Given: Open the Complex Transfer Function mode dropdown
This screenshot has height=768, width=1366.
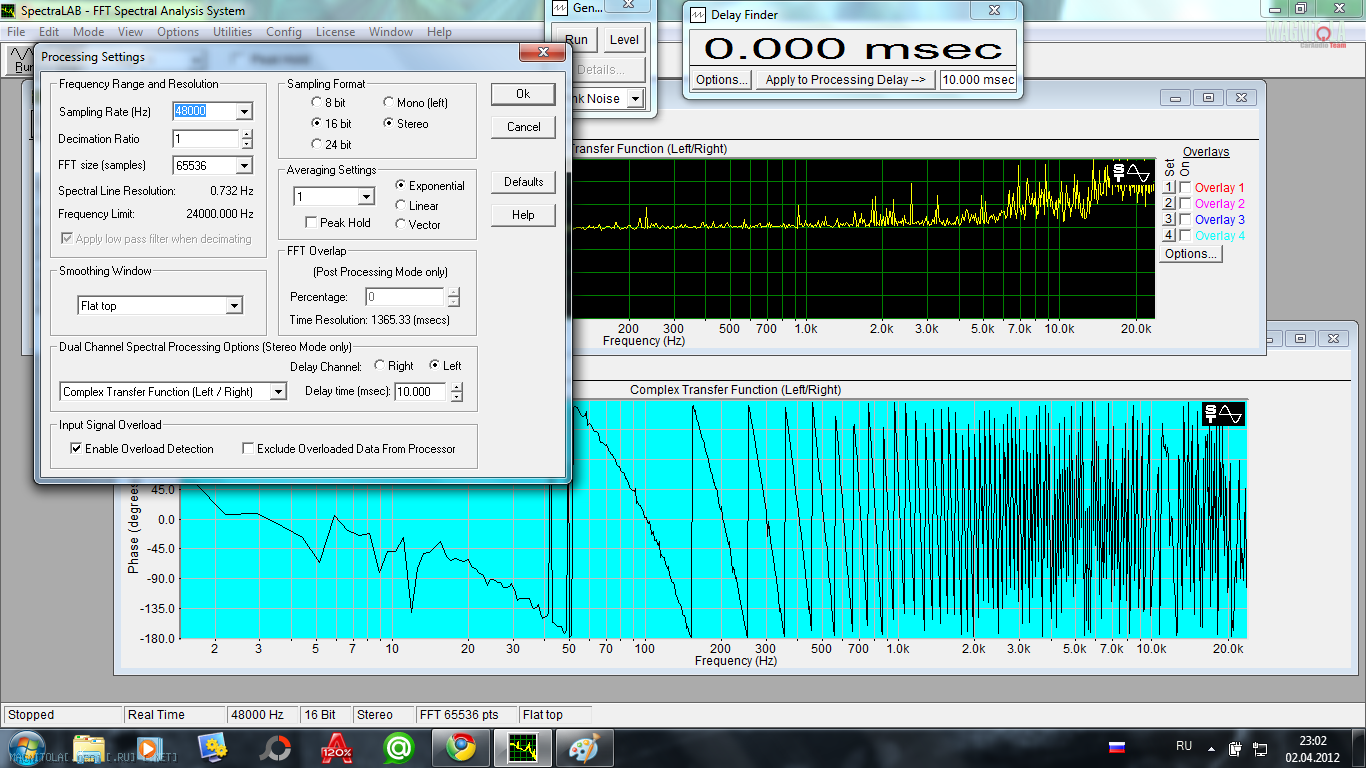Looking at the screenshot, I should point(279,392).
